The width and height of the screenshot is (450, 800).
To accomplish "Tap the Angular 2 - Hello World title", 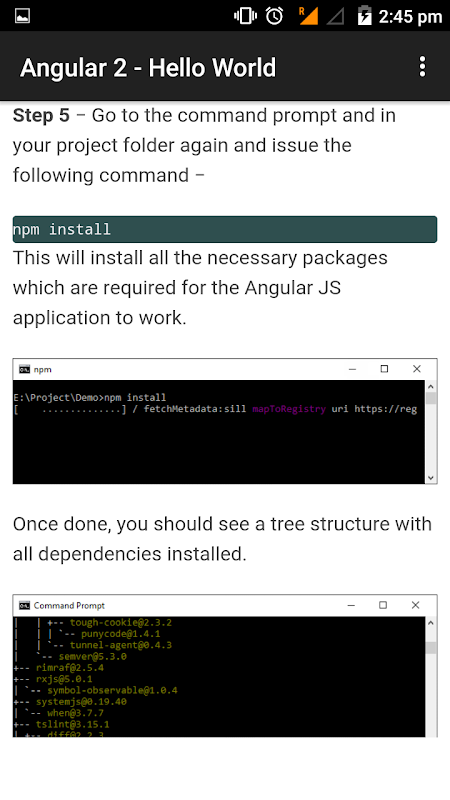I will tap(148, 67).
